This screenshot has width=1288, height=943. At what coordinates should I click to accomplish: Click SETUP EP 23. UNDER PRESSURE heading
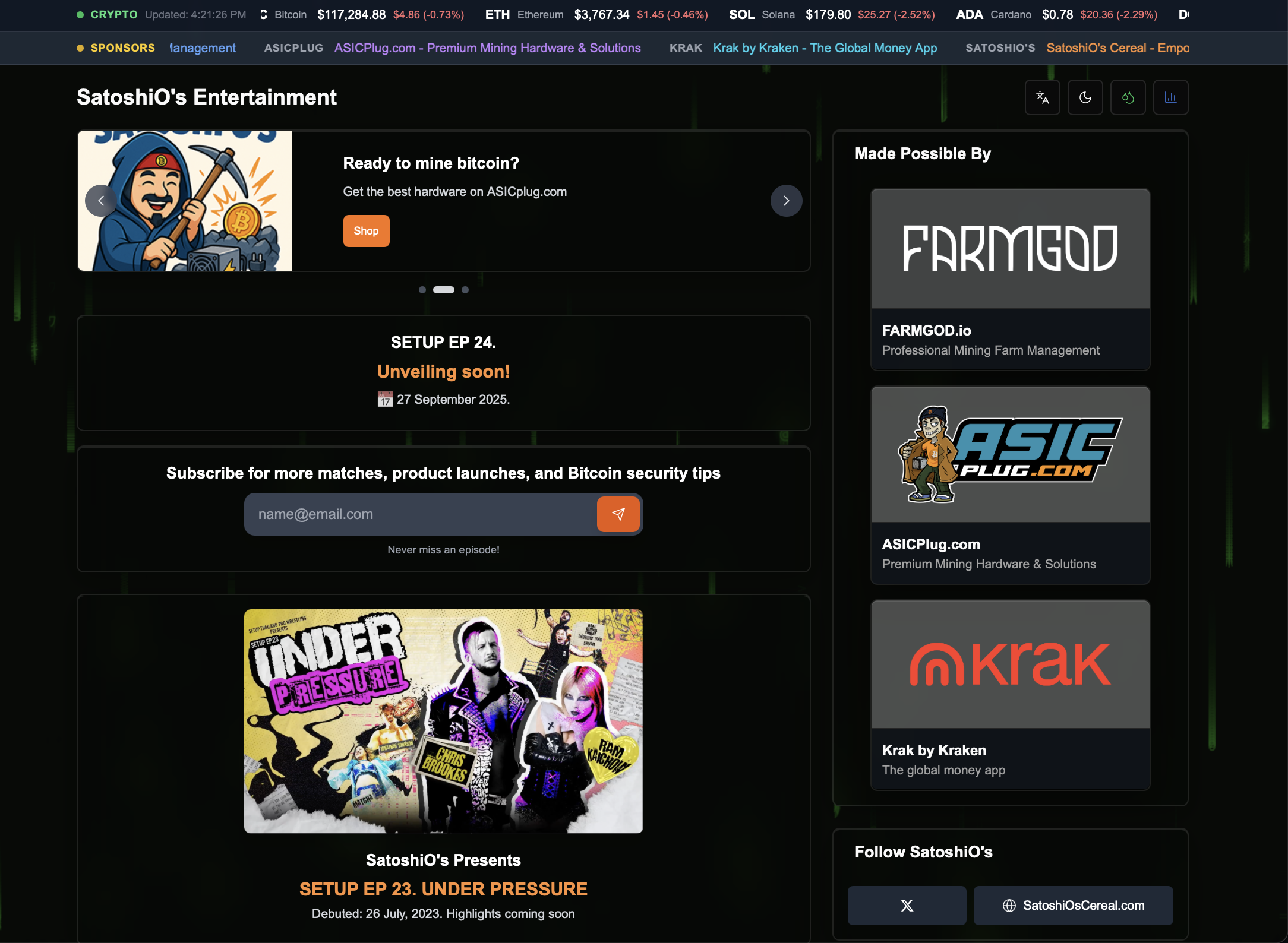[443, 889]
